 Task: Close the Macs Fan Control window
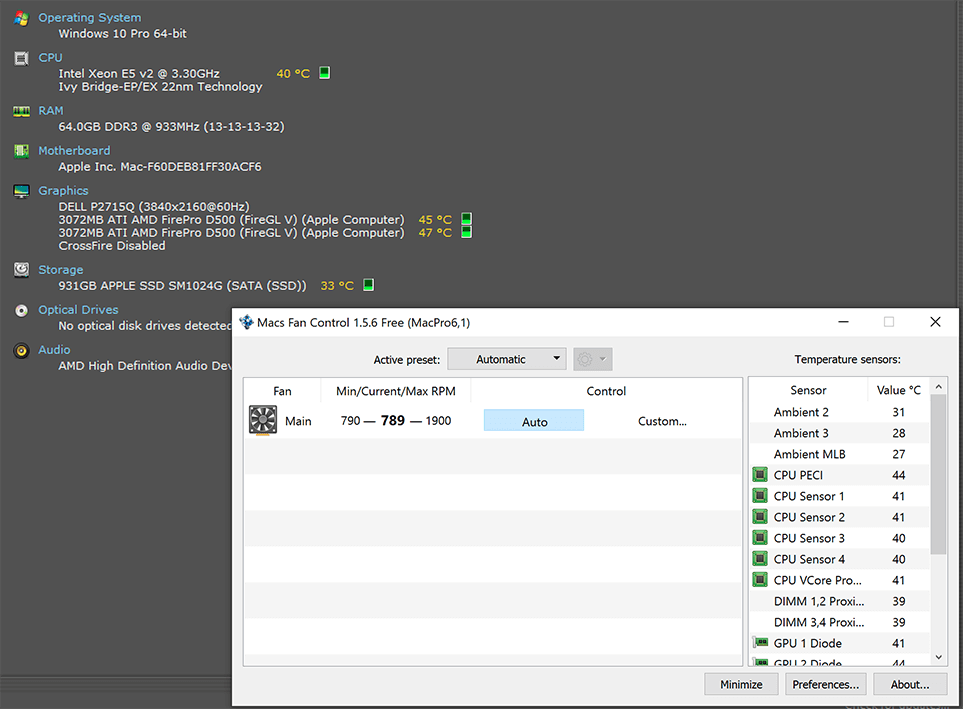pyautogui.click(x=935, y=322)
